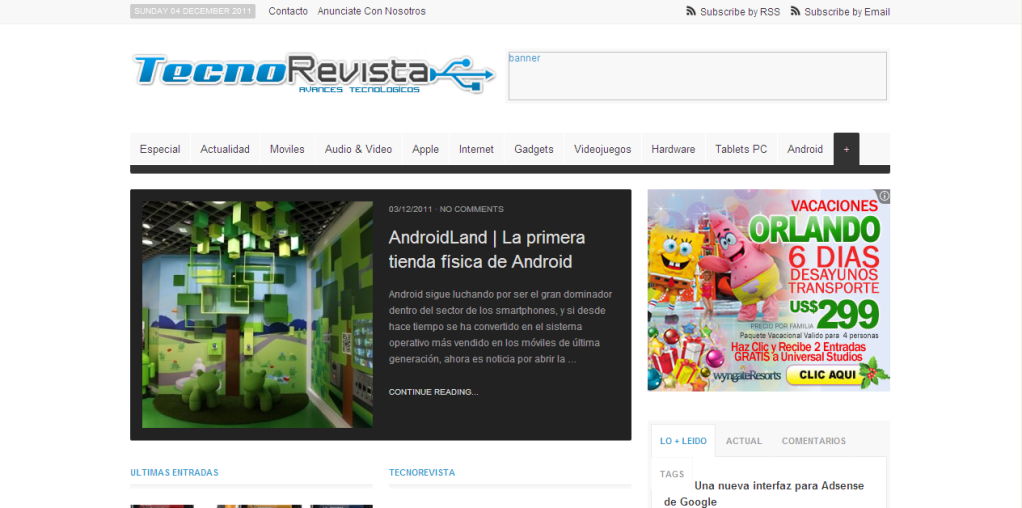Open the Especial menu item

pyautogui.click(x=160, y=149)
